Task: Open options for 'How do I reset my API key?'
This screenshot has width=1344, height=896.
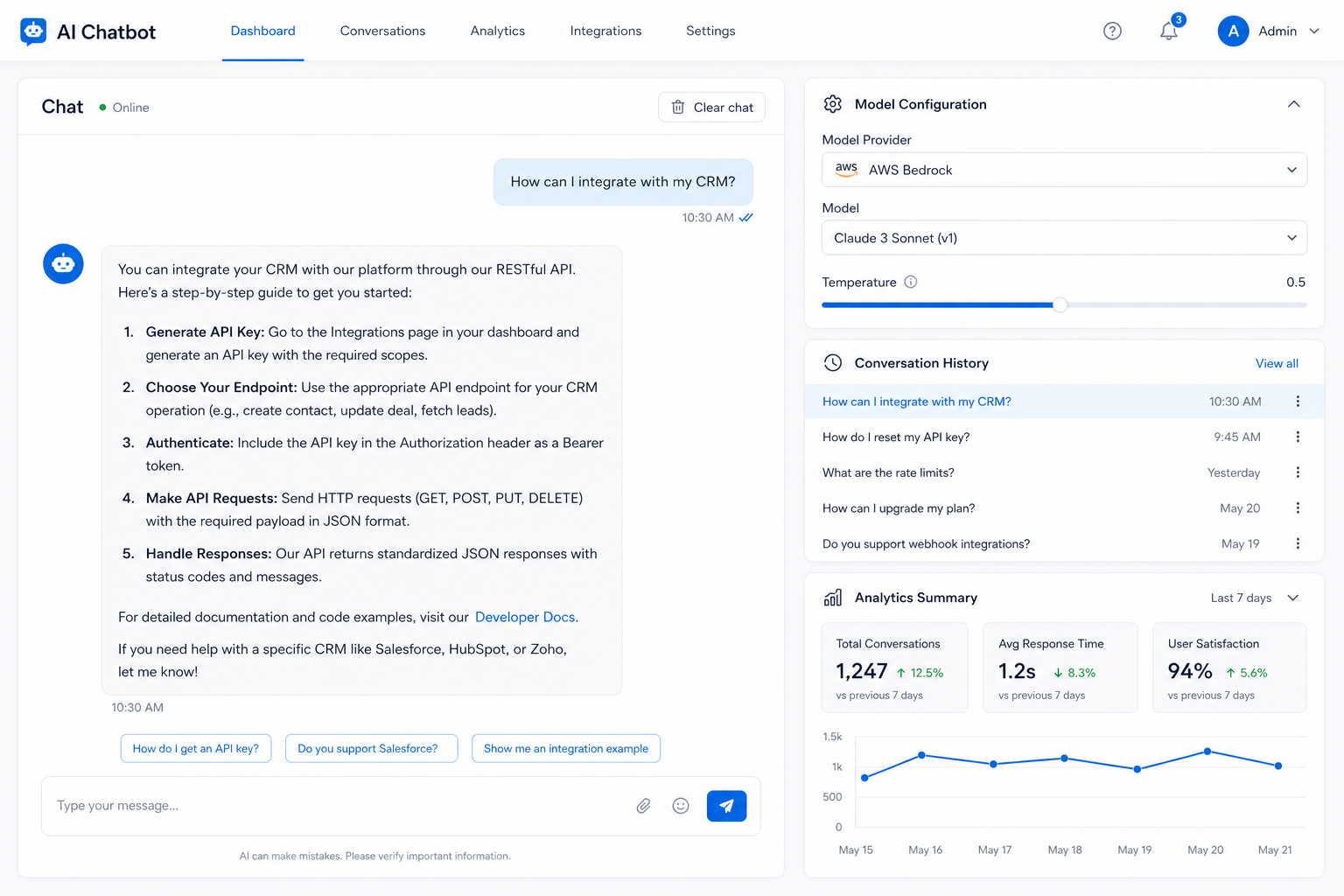Action: tap(1298, 437)
